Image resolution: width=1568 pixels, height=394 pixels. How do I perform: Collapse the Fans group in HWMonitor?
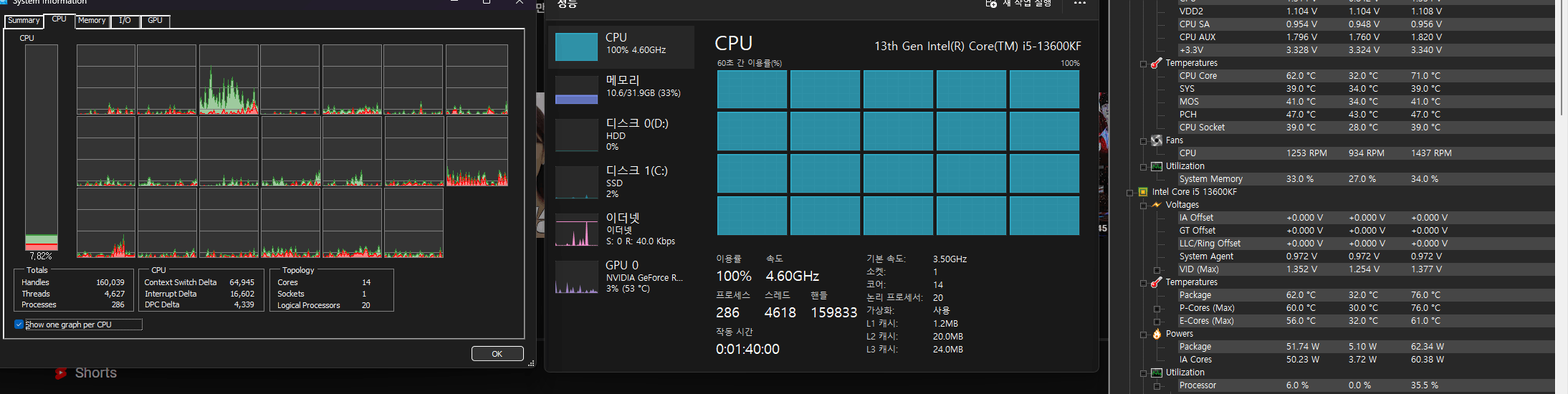pos(1143,141)
